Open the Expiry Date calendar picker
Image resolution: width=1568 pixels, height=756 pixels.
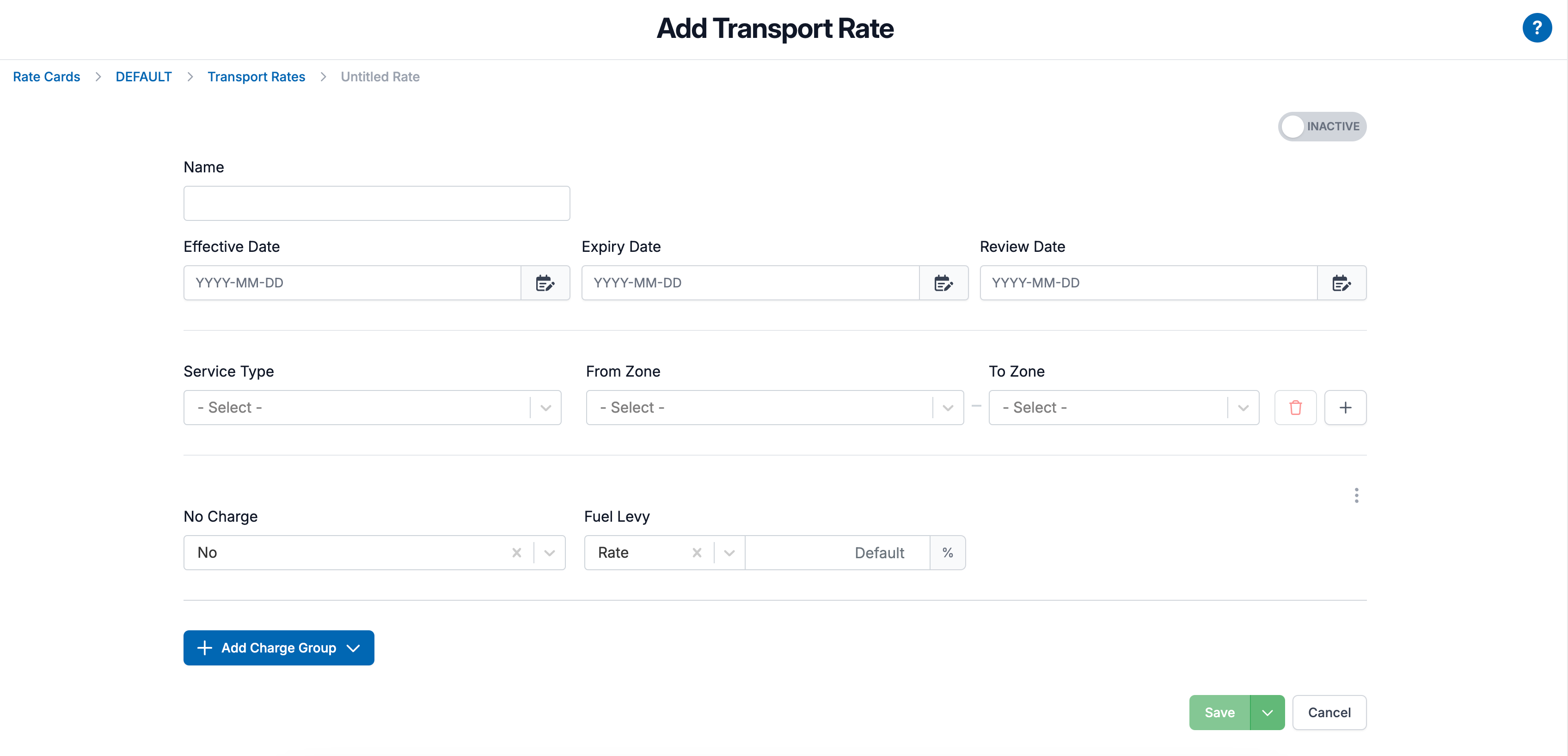click(943, 282)
